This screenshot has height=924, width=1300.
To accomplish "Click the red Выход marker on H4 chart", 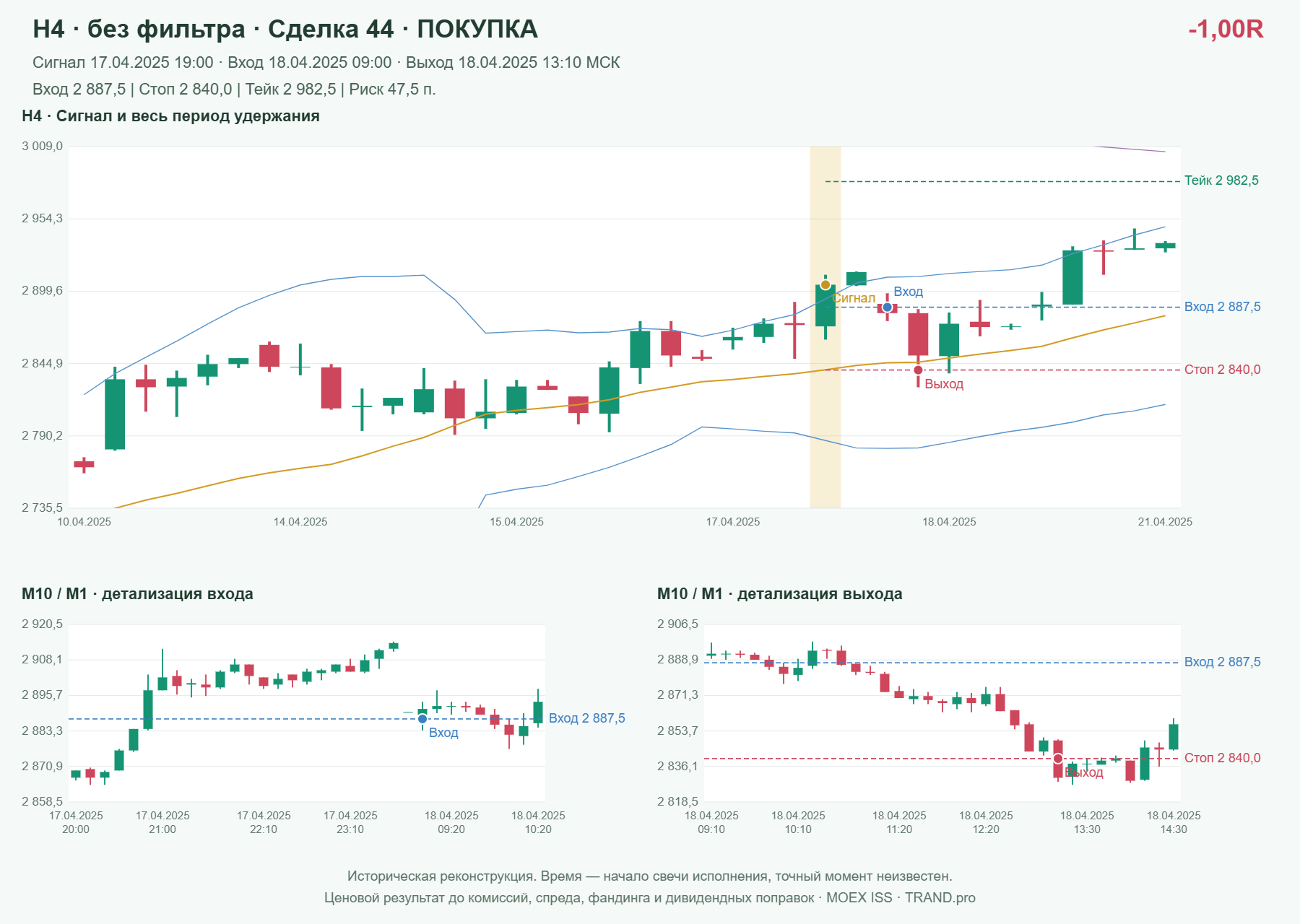I will (918, 370).
